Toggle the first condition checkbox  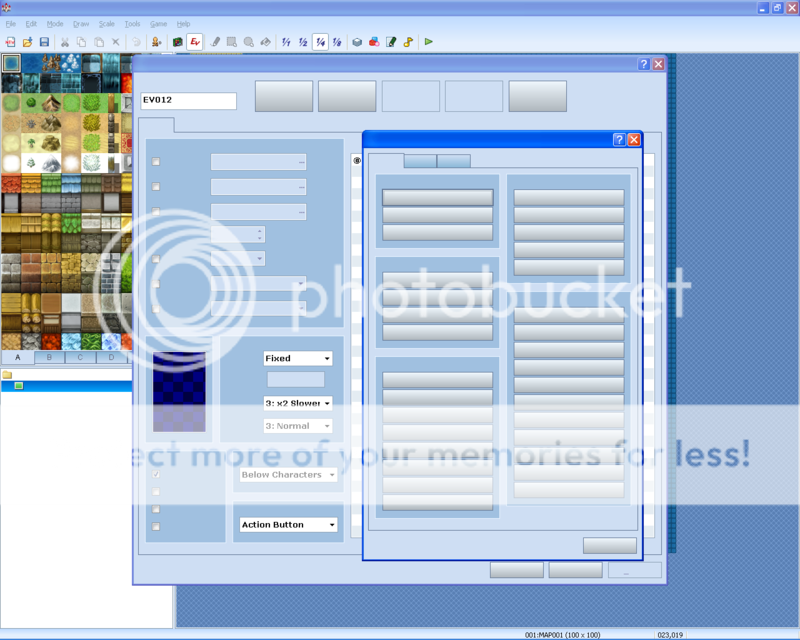pyautogui.click(x=156, y=161)
